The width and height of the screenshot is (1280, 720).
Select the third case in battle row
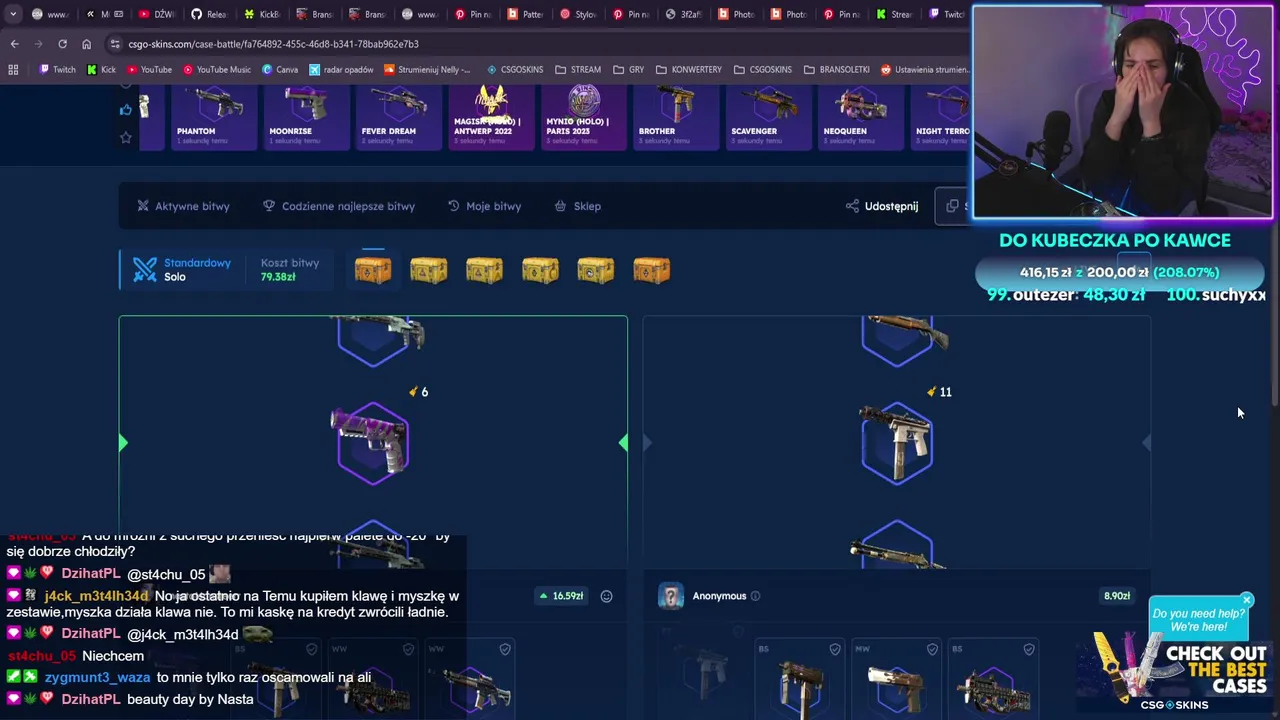[x=484, y=270]
